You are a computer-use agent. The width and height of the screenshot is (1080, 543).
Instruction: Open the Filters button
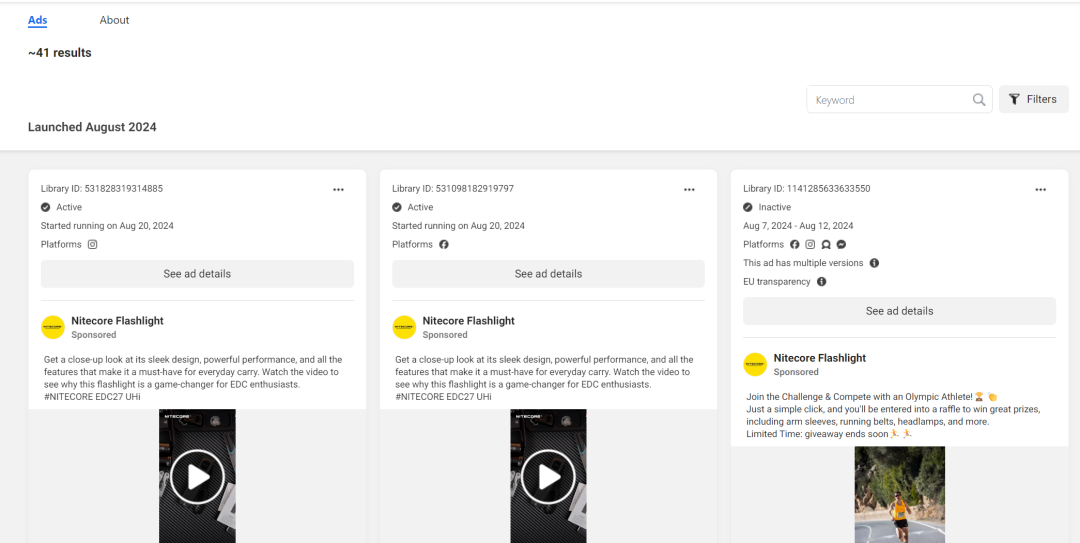click(1033, 99)
